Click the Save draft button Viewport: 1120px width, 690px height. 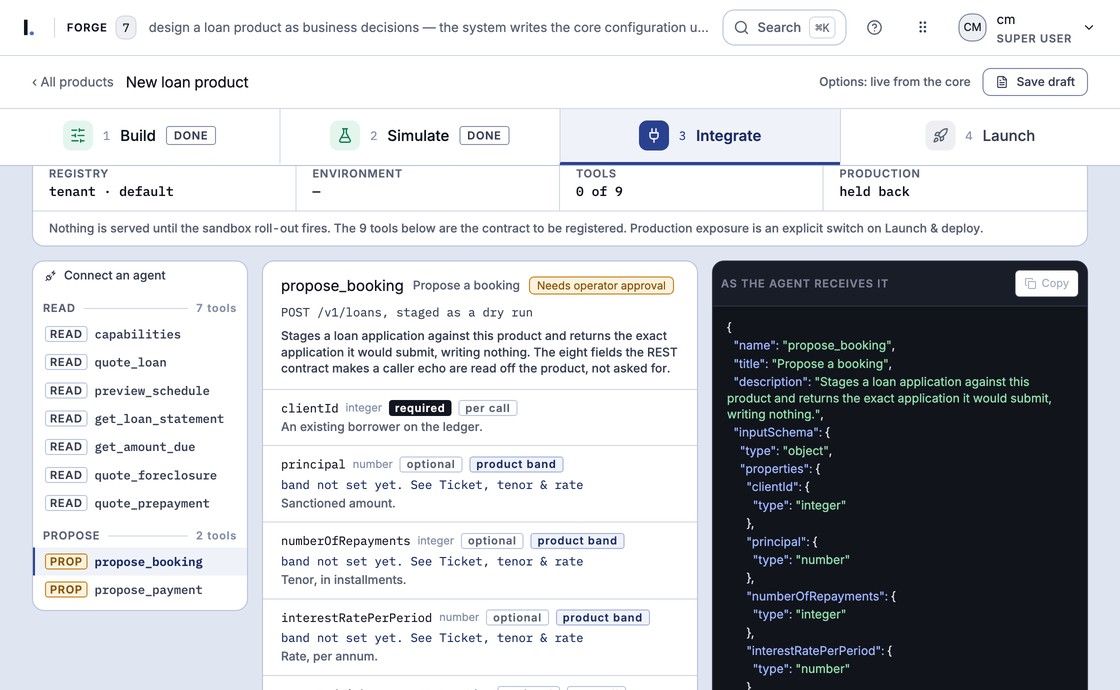click(1034, 82)
